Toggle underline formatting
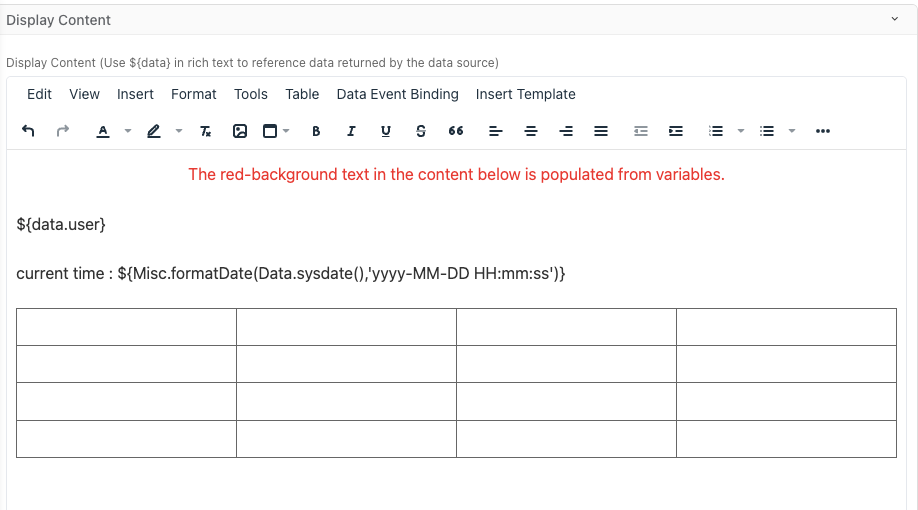The width and height of the screenshot is (918, 510). coord(386,131)
